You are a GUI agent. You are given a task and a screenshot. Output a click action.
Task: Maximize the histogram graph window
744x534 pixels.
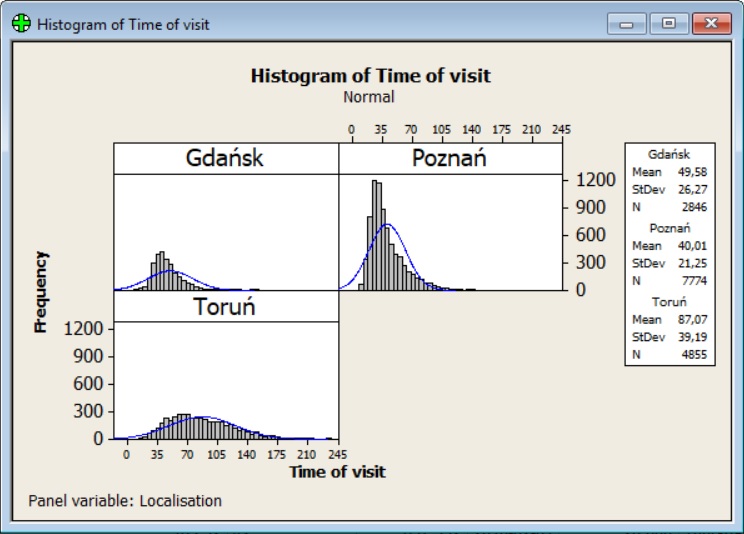(669, 24)
